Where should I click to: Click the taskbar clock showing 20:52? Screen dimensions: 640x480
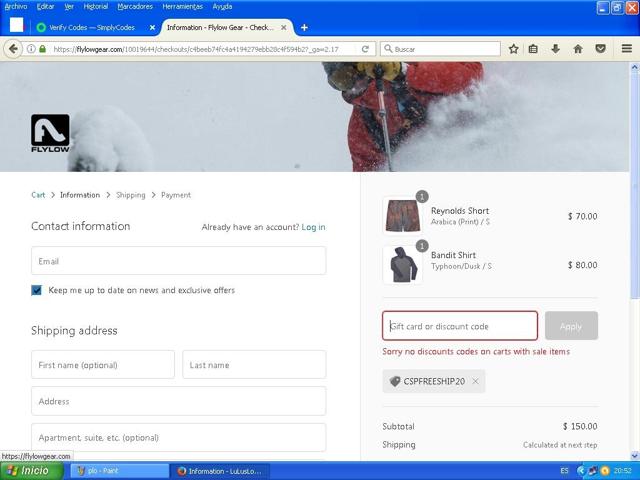point(623,471)
